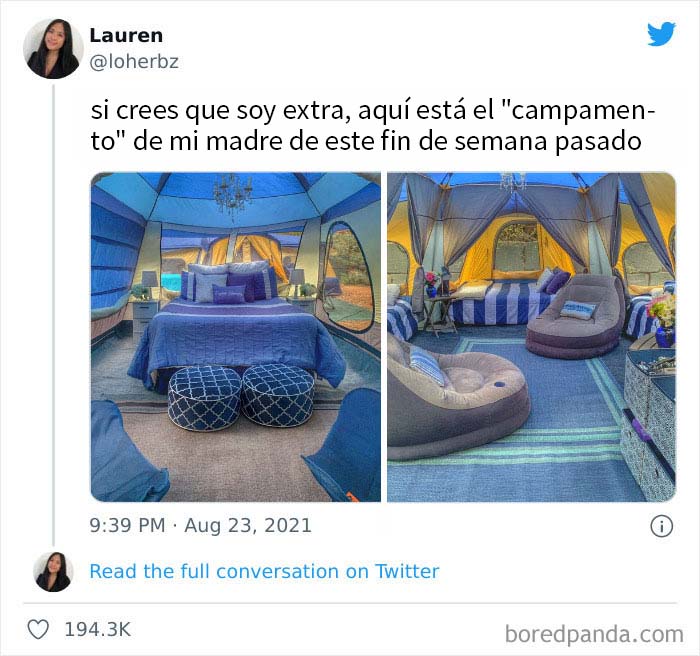700x656 pixels.
Task: Click Lauren's large profile avatar
Action: coord(54,48)
